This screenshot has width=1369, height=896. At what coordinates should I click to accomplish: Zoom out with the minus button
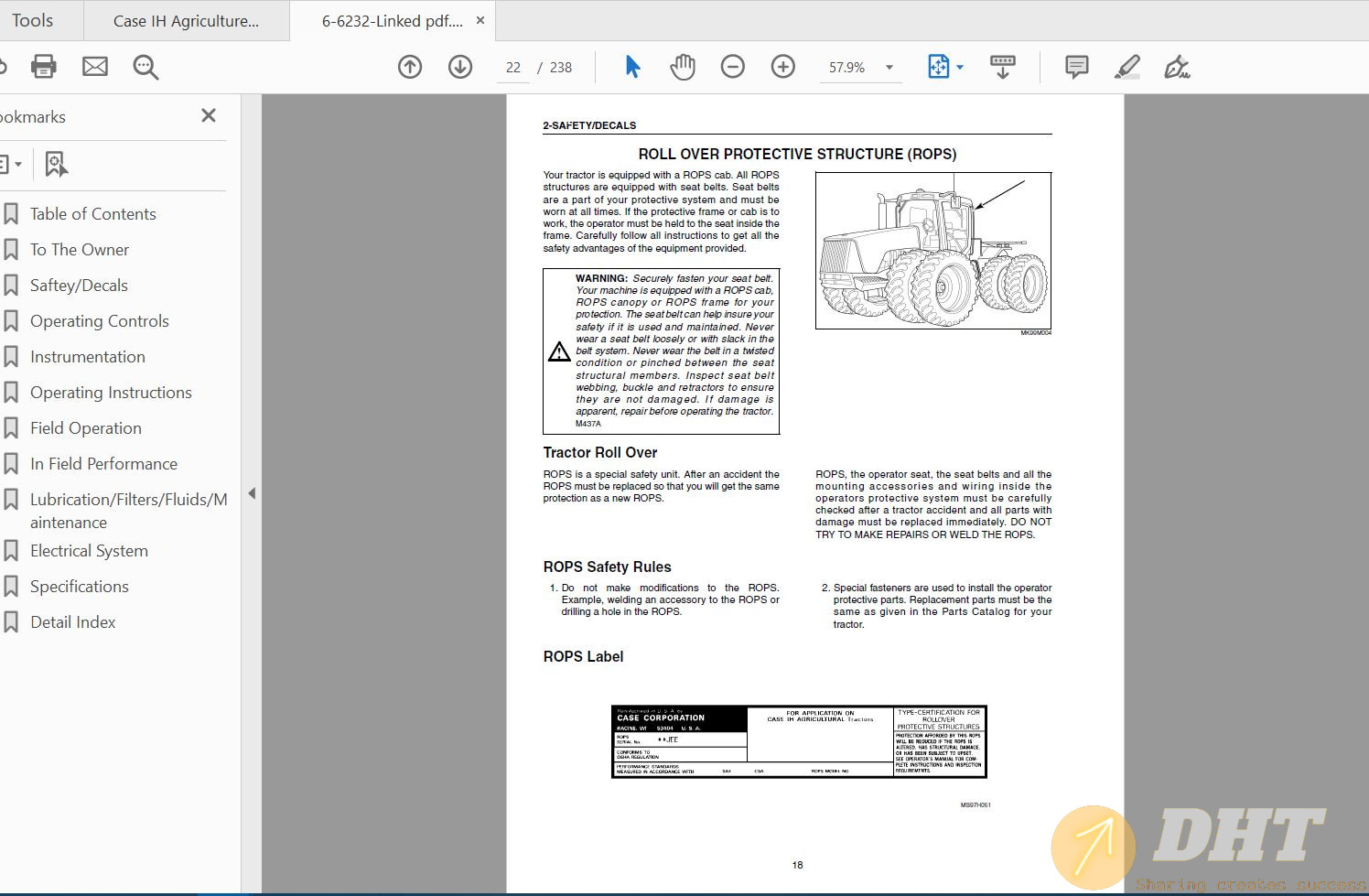[733, 67]
